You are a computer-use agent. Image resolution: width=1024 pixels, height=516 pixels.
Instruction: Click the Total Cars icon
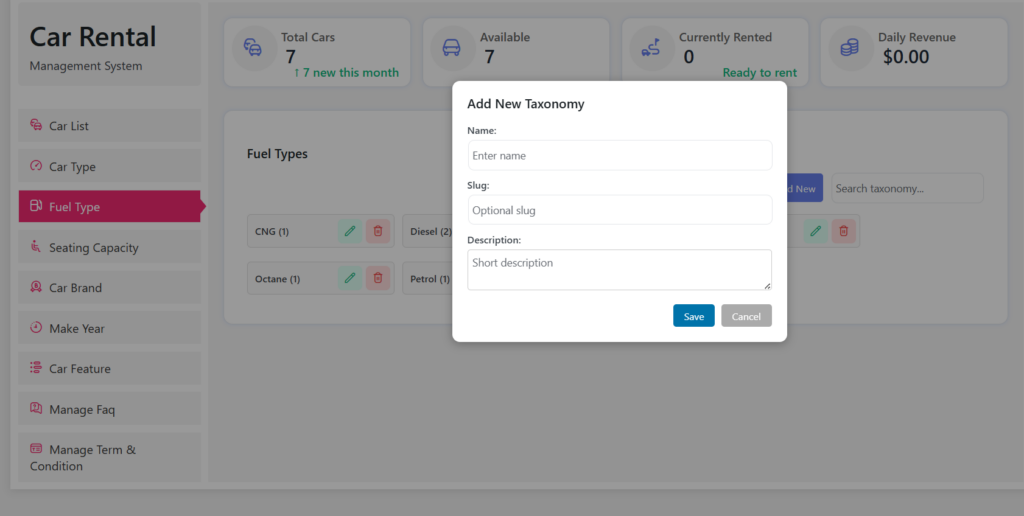pyautogui.click(x=253, y=48)
